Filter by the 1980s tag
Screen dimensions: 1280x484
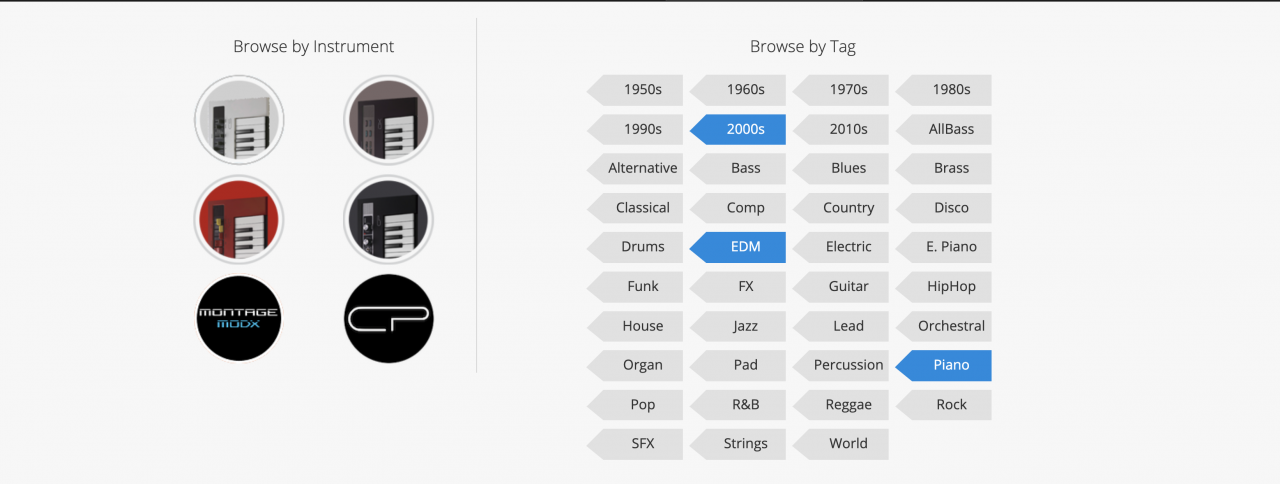[950, 90]
